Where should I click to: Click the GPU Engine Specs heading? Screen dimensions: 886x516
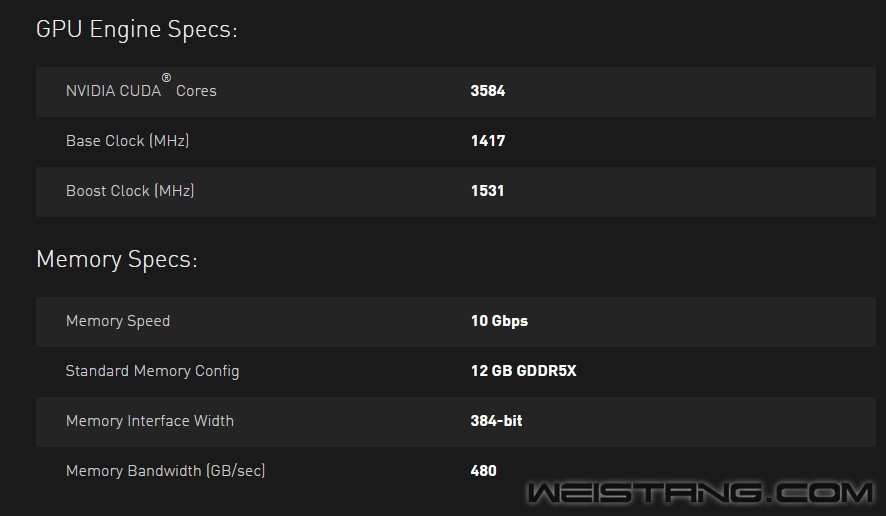[x=137, y=29]
